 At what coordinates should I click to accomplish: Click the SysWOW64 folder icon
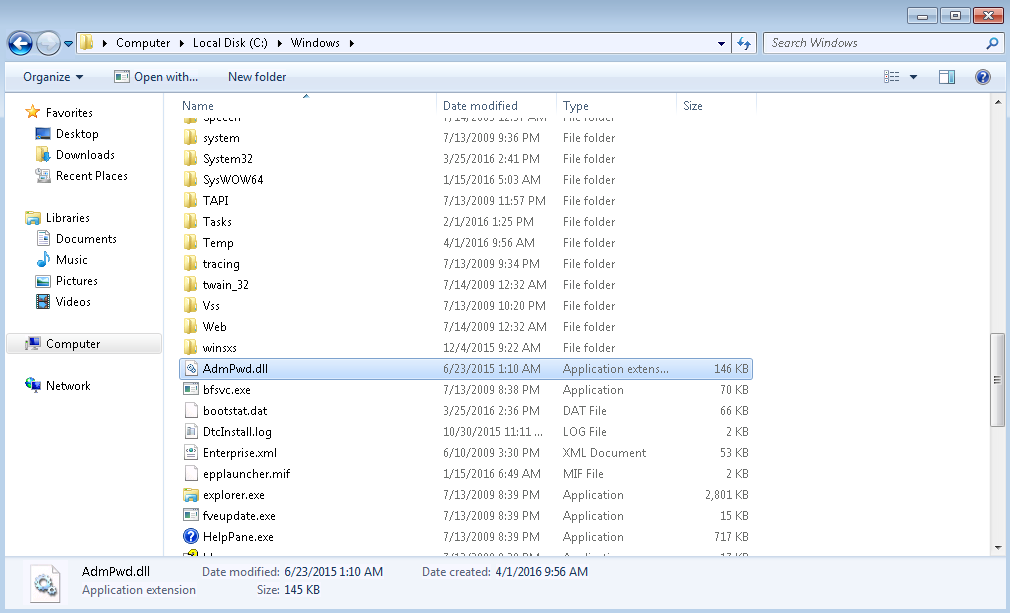coord(190,179)
